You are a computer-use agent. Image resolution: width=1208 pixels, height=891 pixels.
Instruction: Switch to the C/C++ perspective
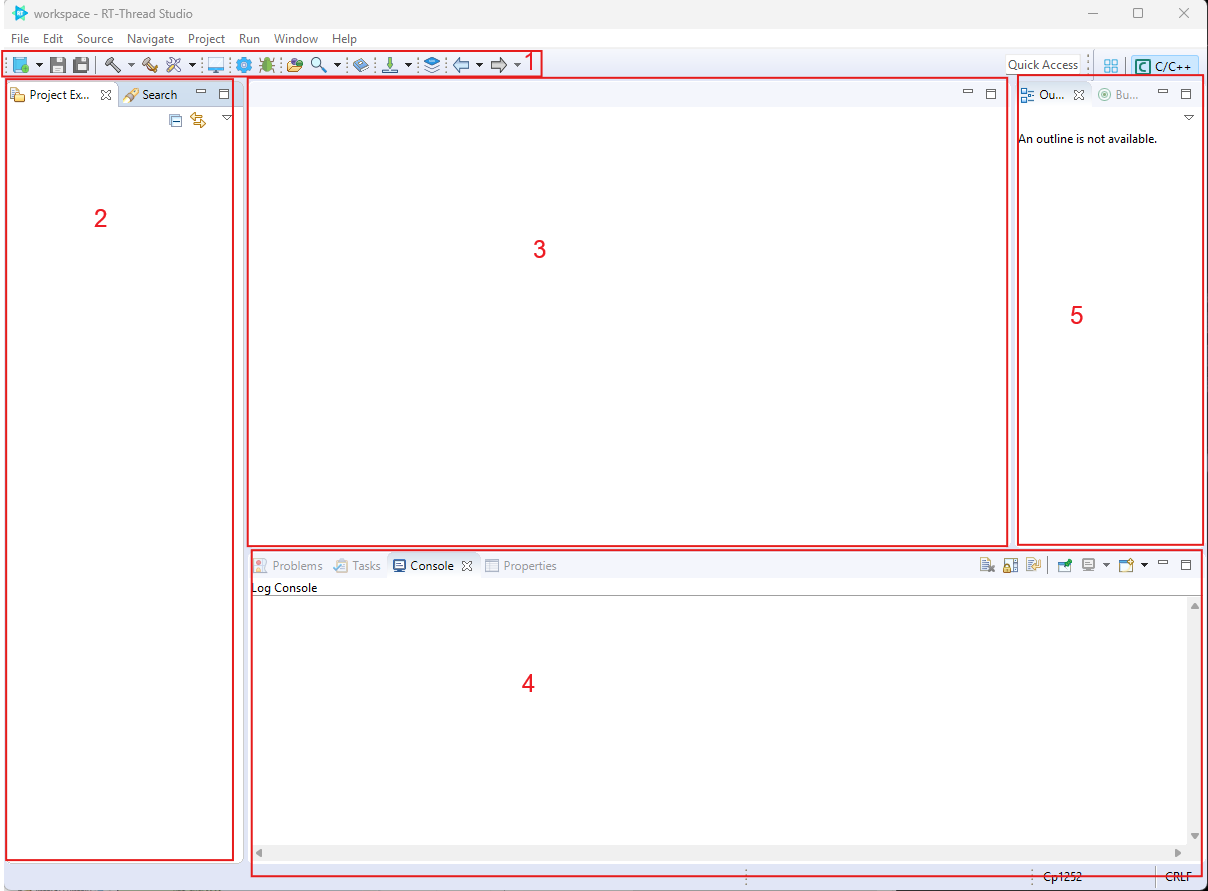click(x=1164, y=66)
